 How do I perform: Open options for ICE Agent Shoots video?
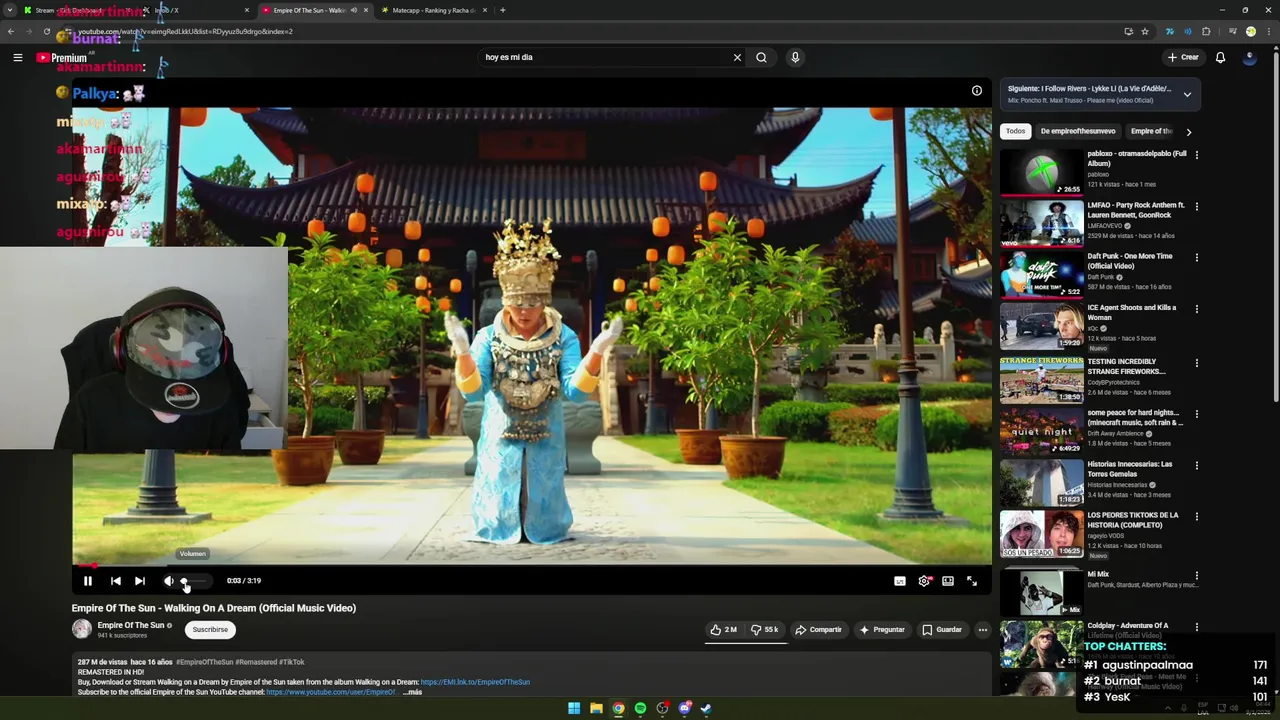click(x=1196, y=308)
